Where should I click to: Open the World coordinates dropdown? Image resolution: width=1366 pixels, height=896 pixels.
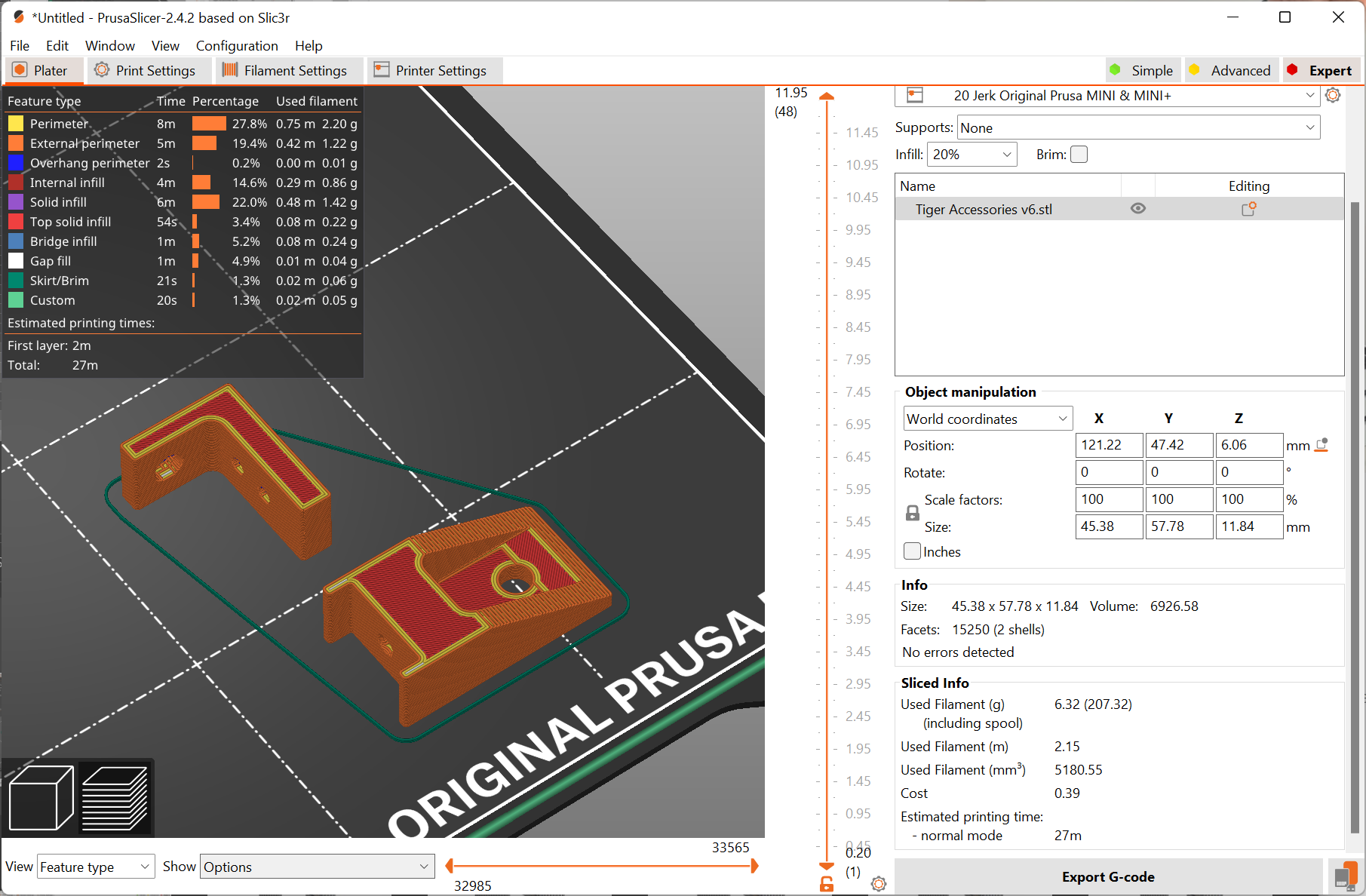[987, 419]
